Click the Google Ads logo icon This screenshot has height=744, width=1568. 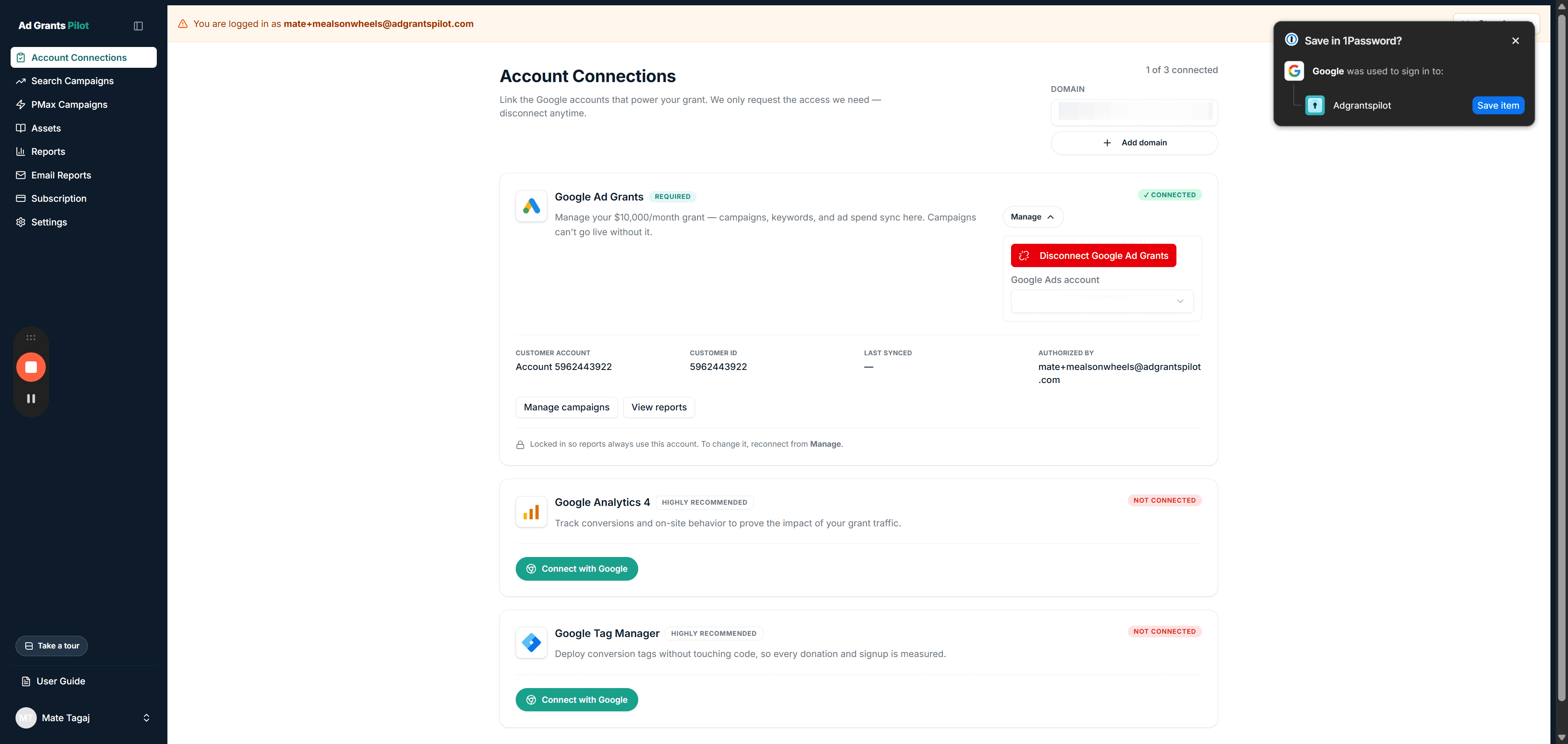[531, 206]
